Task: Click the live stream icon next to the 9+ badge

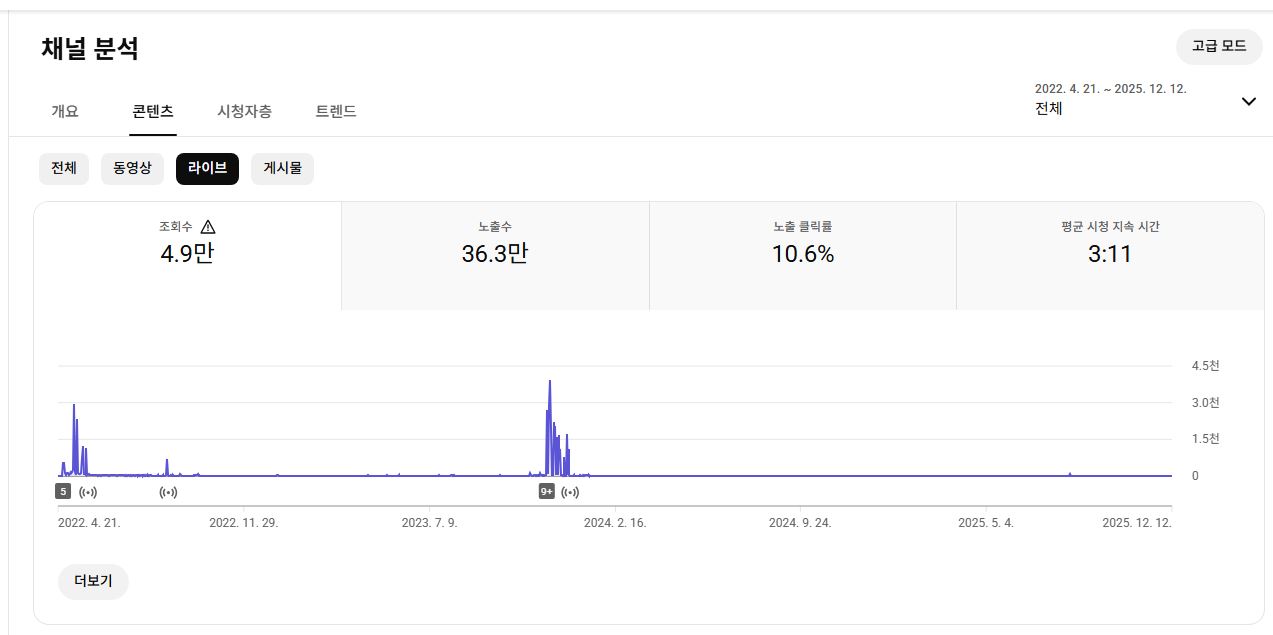Action: [570, 492]
